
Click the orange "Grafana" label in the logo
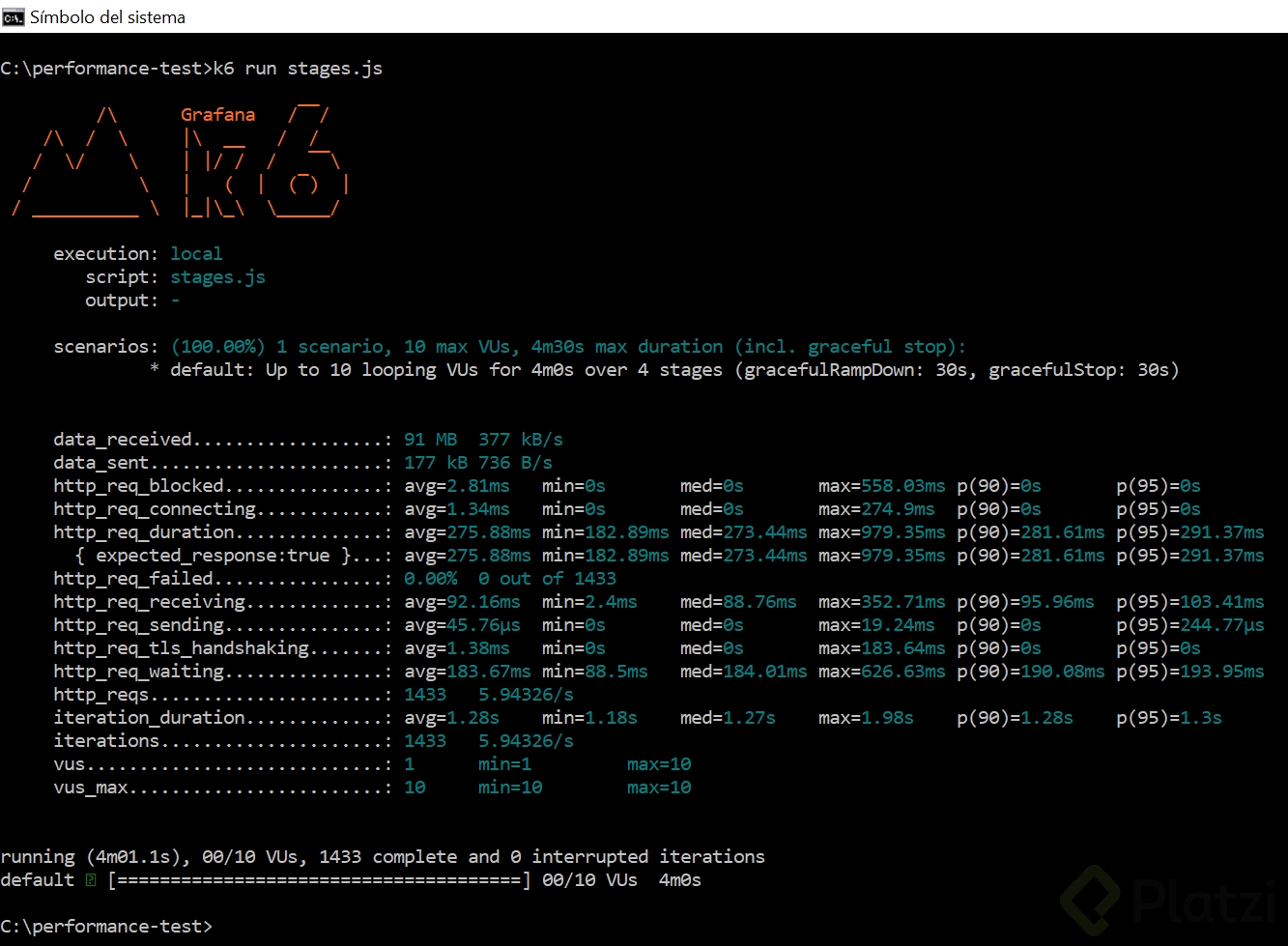tap(218, 115)
